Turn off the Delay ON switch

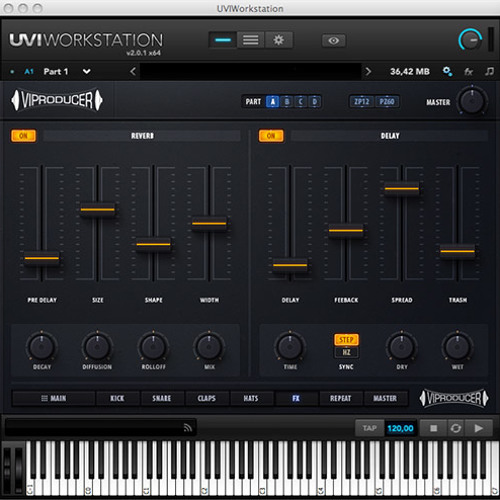pos(271,136)
